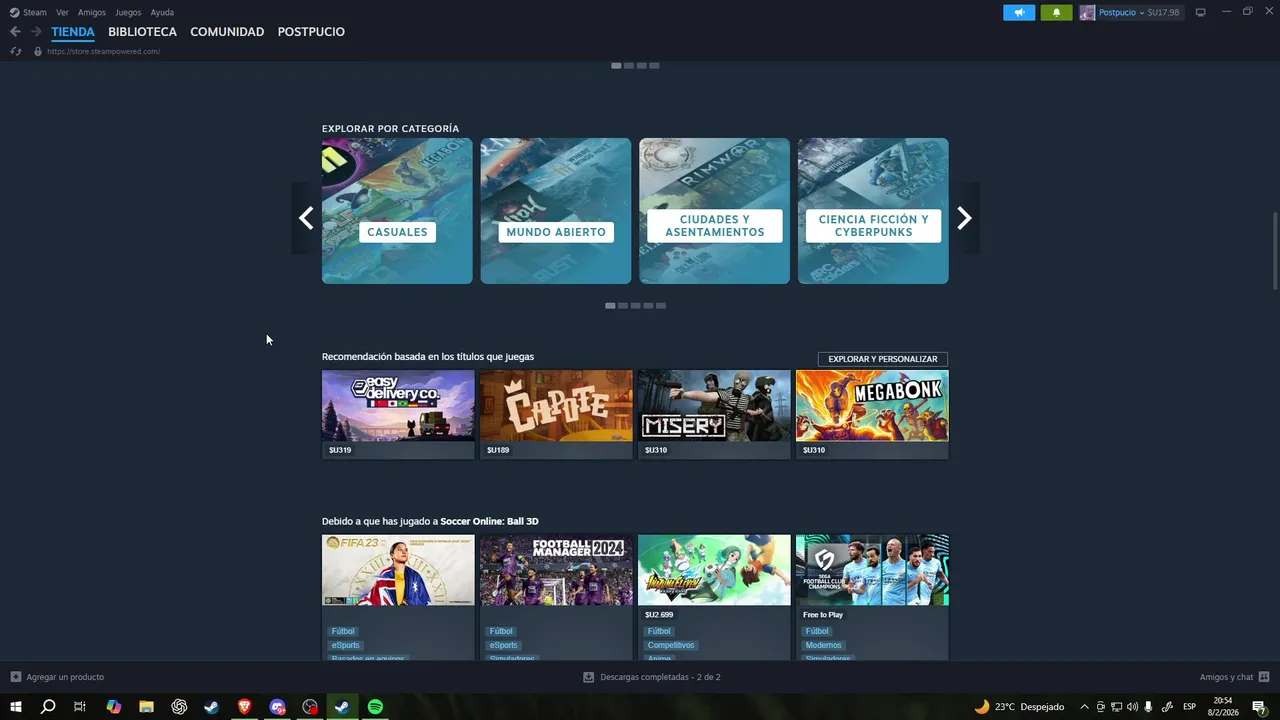This screenshot has width=1280, height=720.
Task: Click the Steam logo in the menu bar
Action: (x=14, y=12)
